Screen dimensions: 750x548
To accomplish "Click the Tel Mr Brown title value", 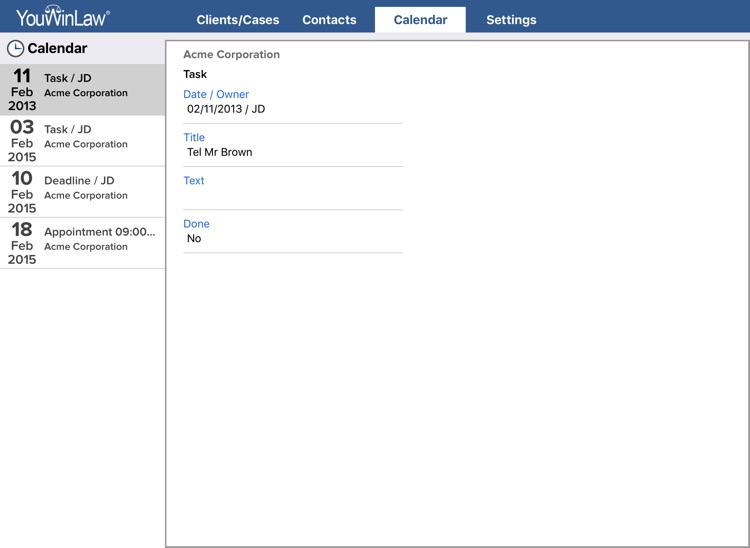I will [x=220, y=152].
